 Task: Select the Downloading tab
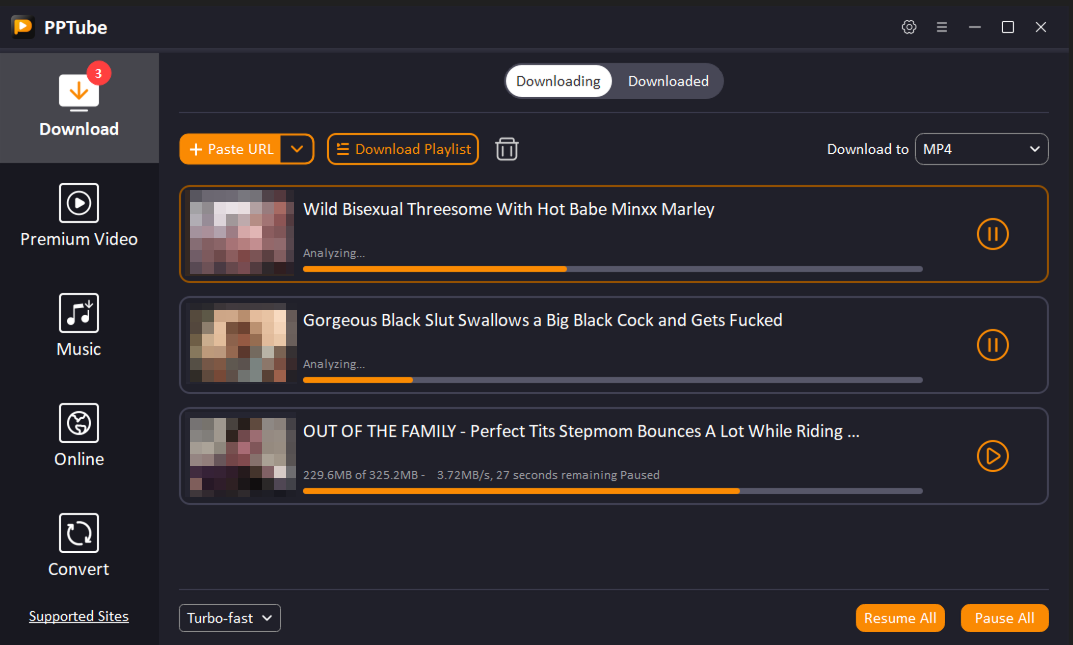(x=558, y=81)
